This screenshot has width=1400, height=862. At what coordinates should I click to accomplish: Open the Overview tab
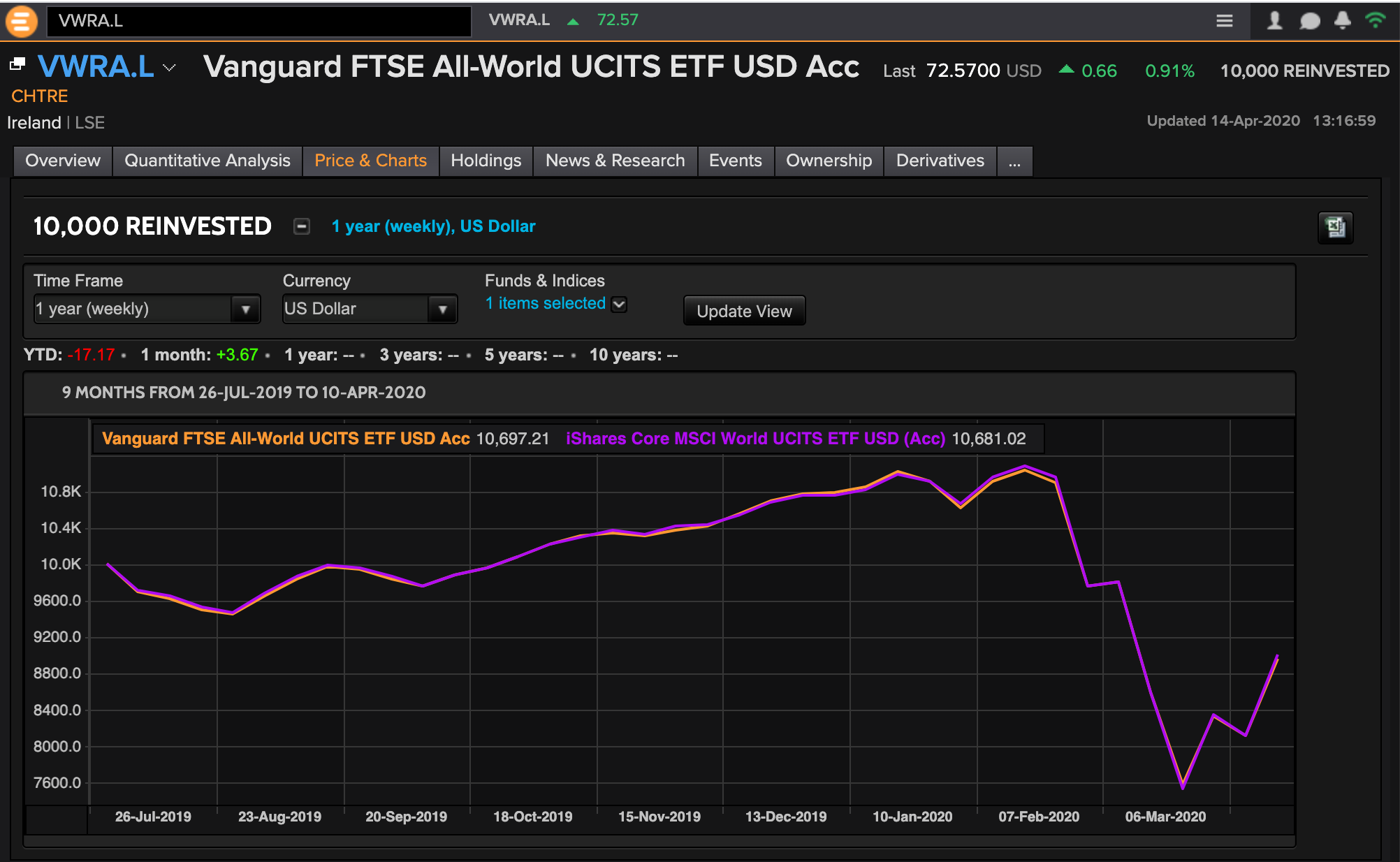(63, 161)
